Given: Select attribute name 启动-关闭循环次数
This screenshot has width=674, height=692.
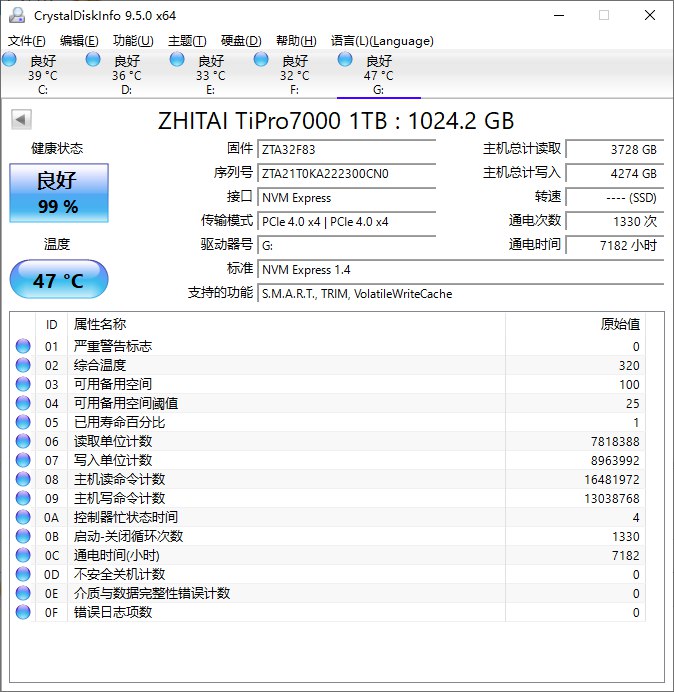Looking at the screenshot, I should click(128, 536).
